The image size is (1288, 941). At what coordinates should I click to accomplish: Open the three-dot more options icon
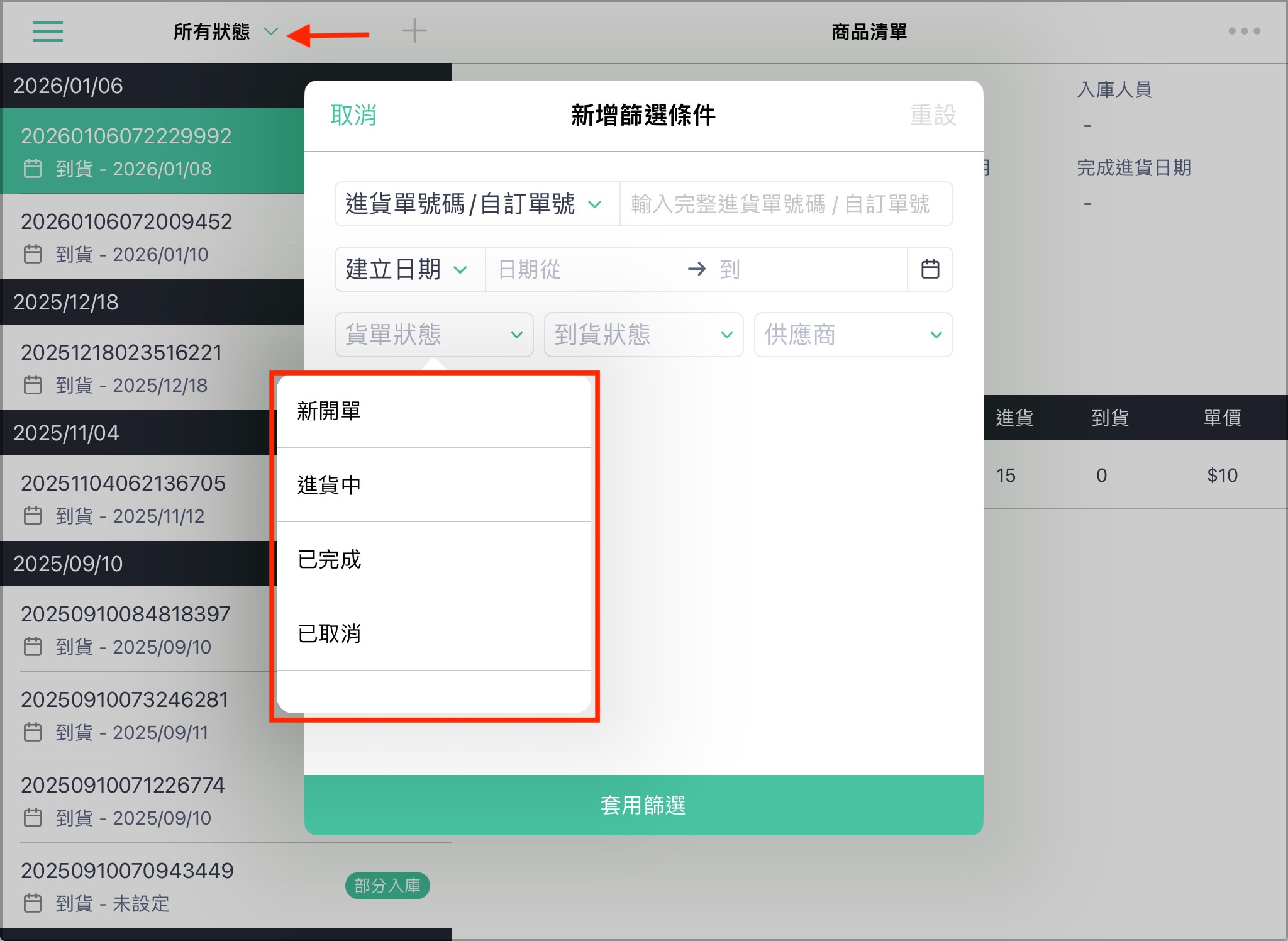click(x=1244, y=31)
